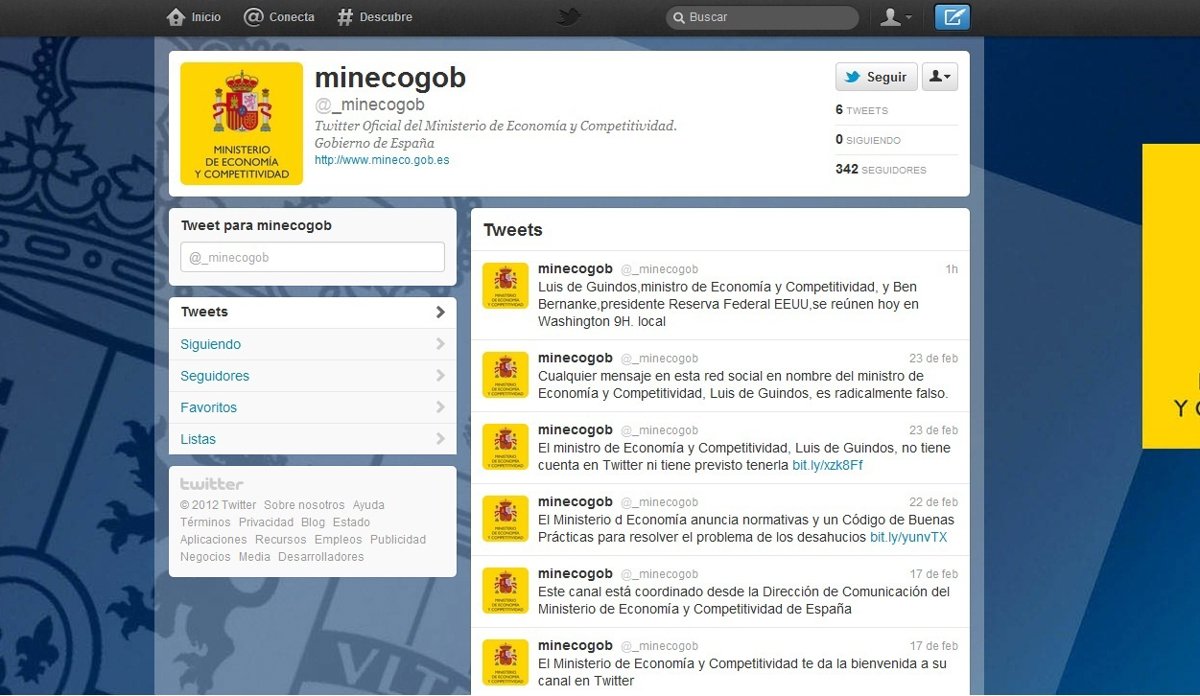This screenshot has width=1200, height=696.
Task: Open the bit.ly/yunvTX desahucios link
Action: pos(907,537)
